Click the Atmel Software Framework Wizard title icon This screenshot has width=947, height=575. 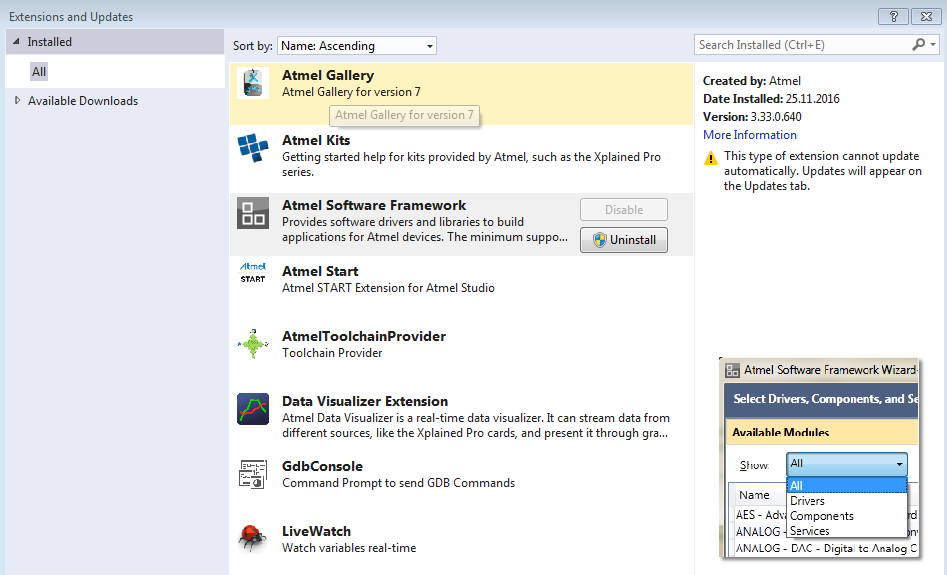(x=732, y=370)
